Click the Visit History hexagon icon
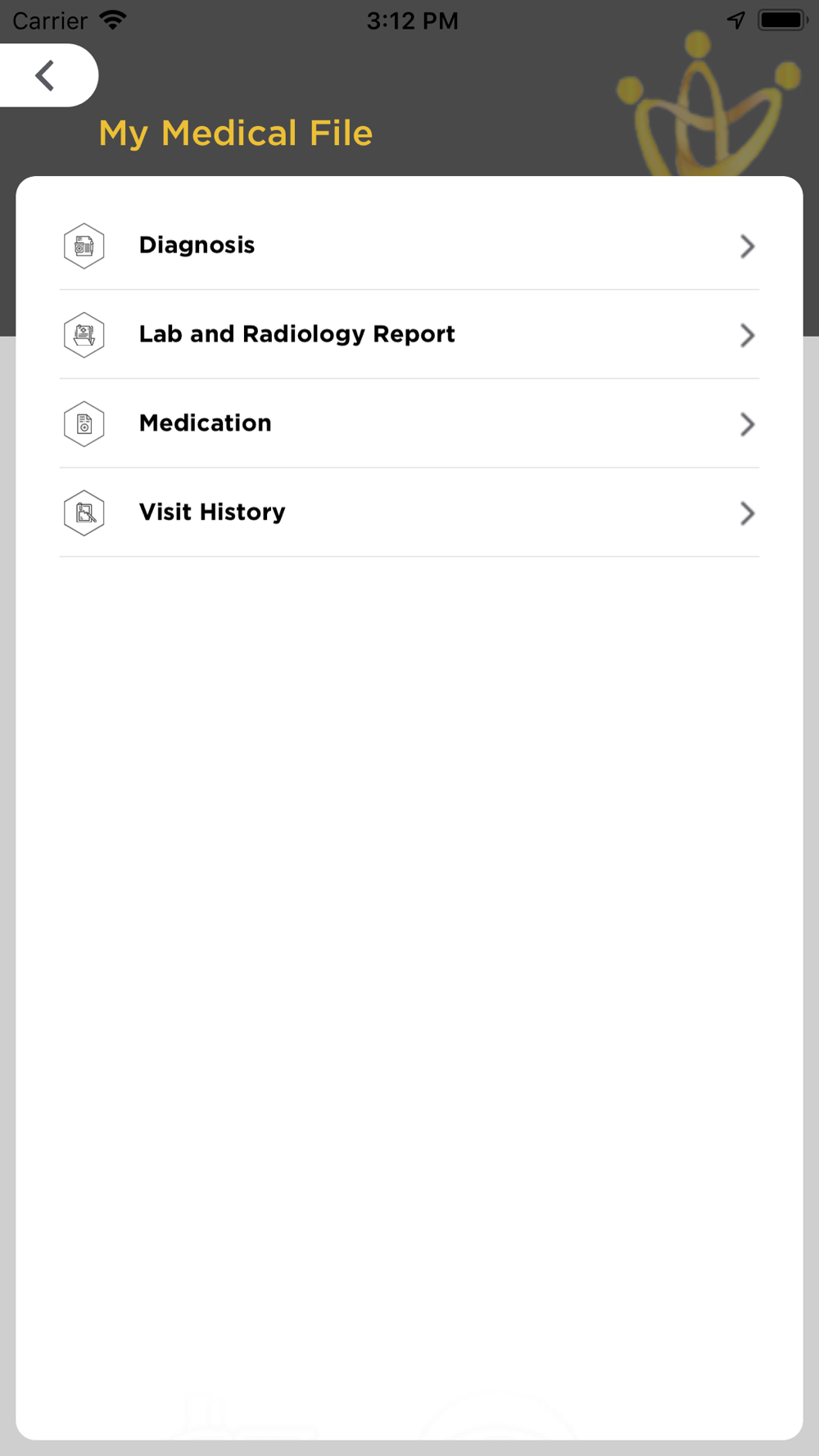 click(x=84, y=513)
